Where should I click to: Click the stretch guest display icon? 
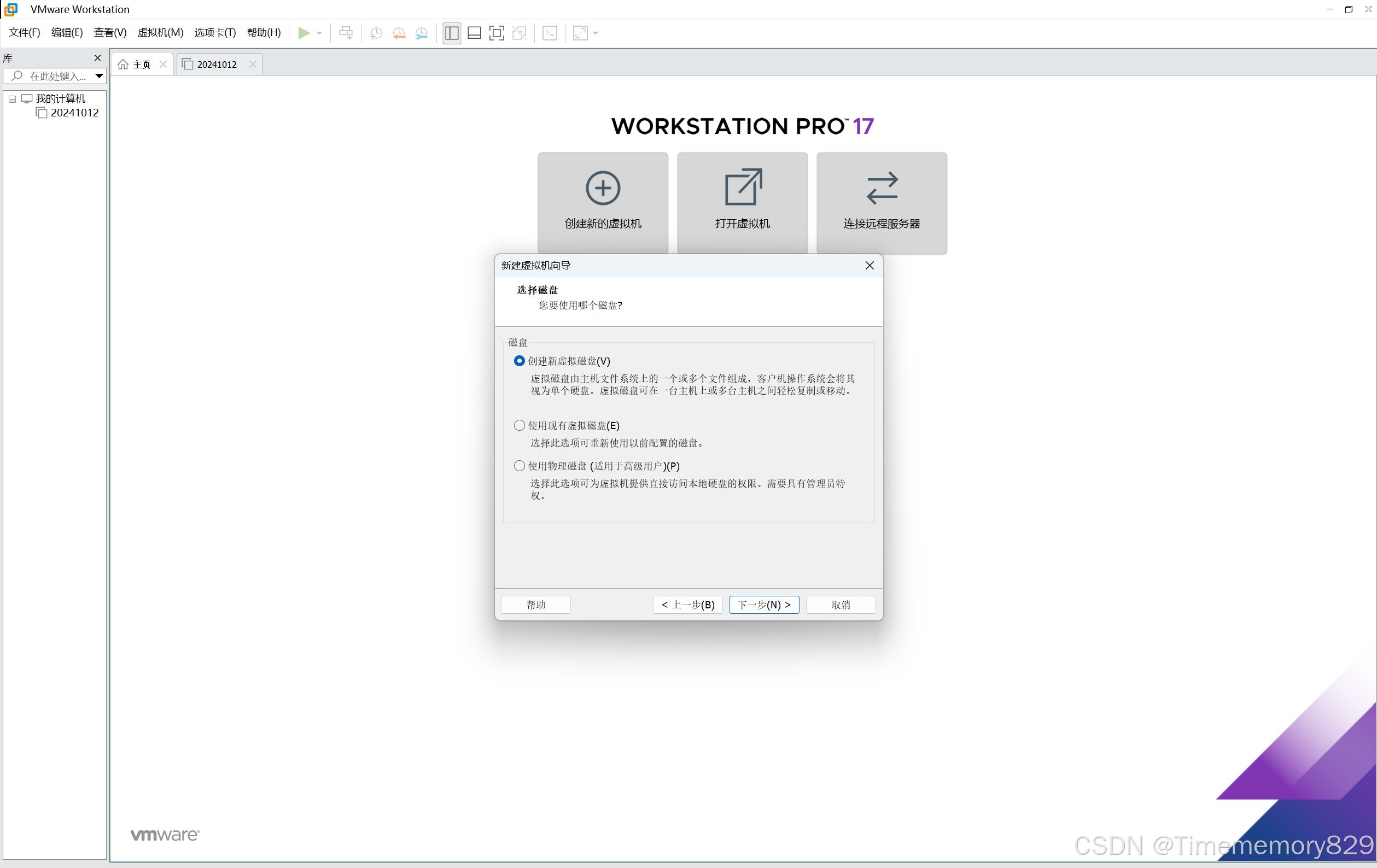pos(580,33)
